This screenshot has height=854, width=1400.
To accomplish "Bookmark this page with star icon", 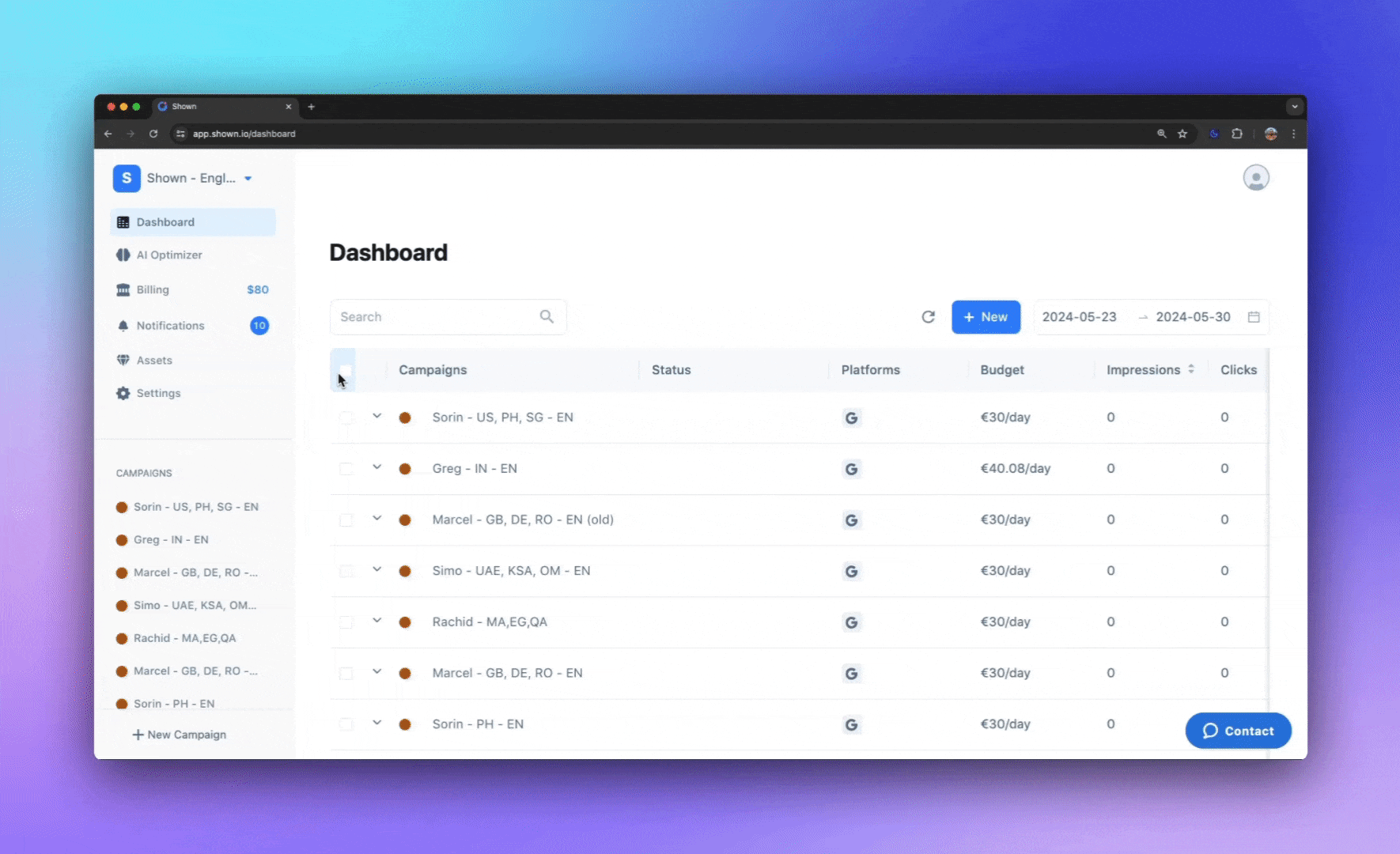I will [x=1182, y=134].
